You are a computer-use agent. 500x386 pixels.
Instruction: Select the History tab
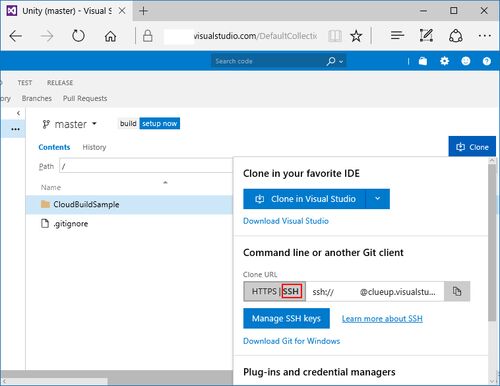pyautogui.click(x=94, y=147)
